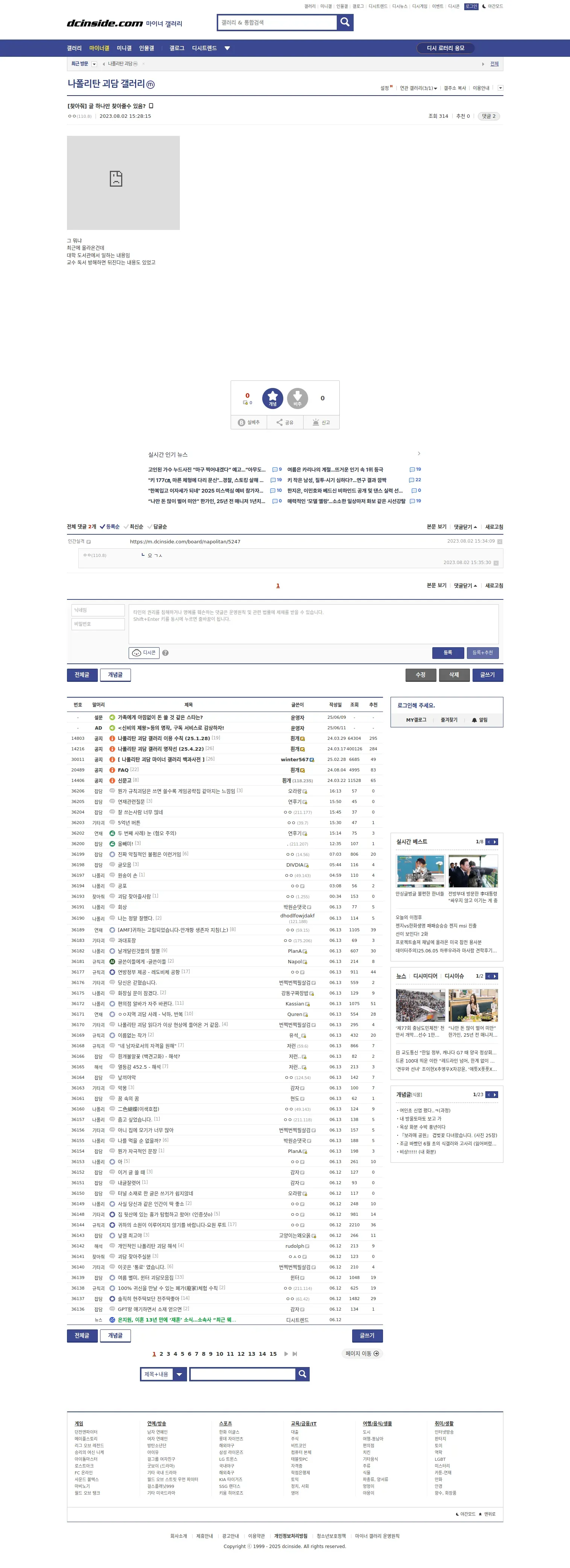Screen dimensions: 570x1568
Task: Expand 연관 갤러리(3/1) dropdown
Action: [418, 88]
